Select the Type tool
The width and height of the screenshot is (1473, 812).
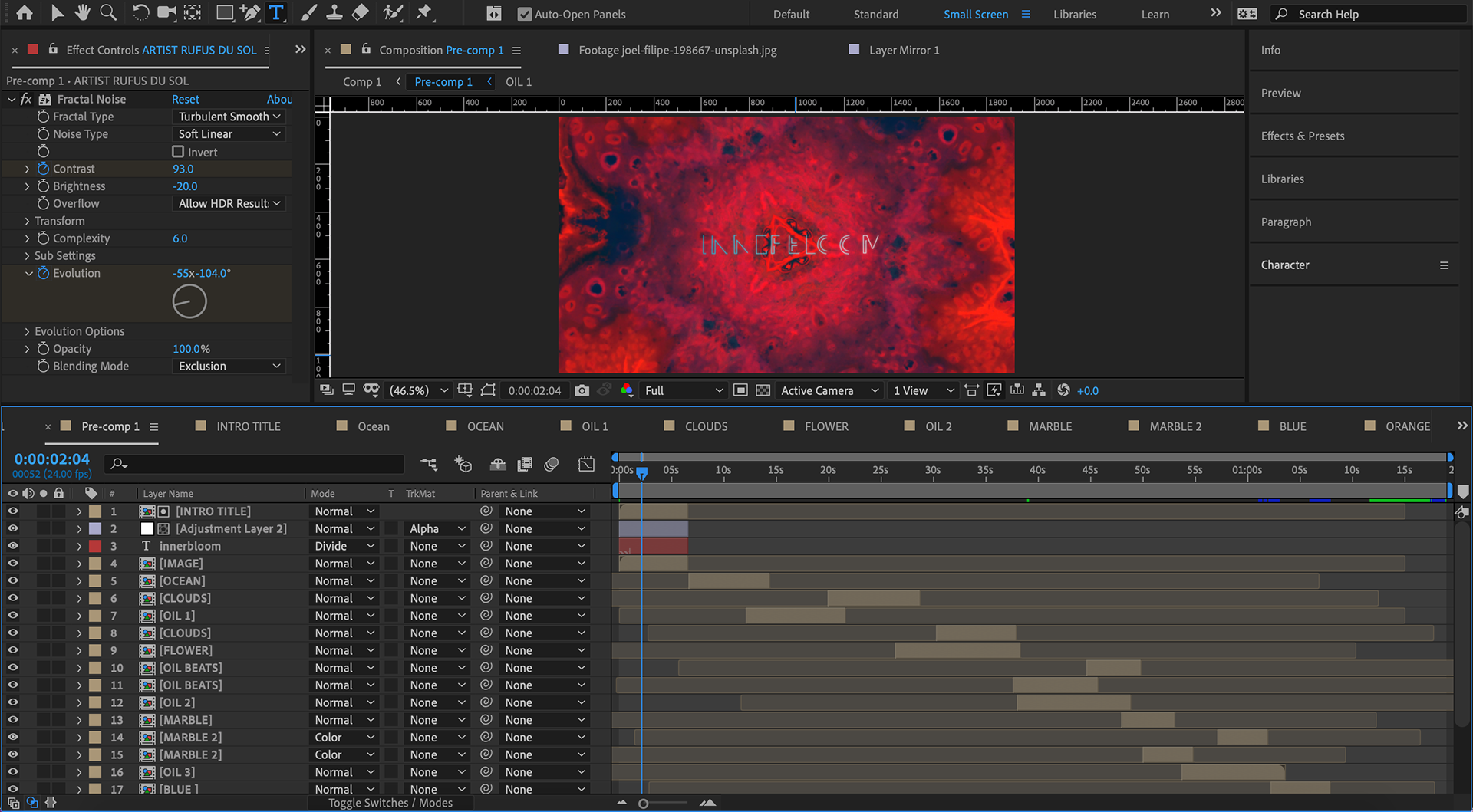coord(276,13)
